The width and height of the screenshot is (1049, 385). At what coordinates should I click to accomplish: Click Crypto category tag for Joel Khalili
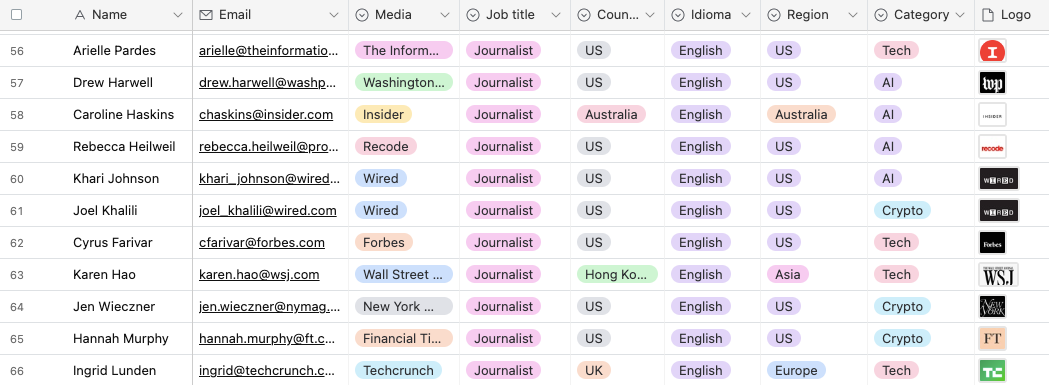[x=902, y=211]
